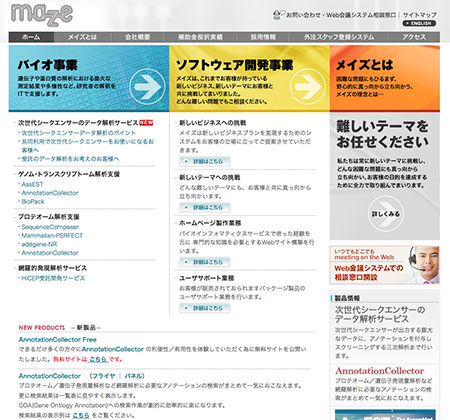This screenshot has width=450, height=420.
Task: Open お問い合わせ・Web会議システム相談窓口 link
Action: (341, 15)
